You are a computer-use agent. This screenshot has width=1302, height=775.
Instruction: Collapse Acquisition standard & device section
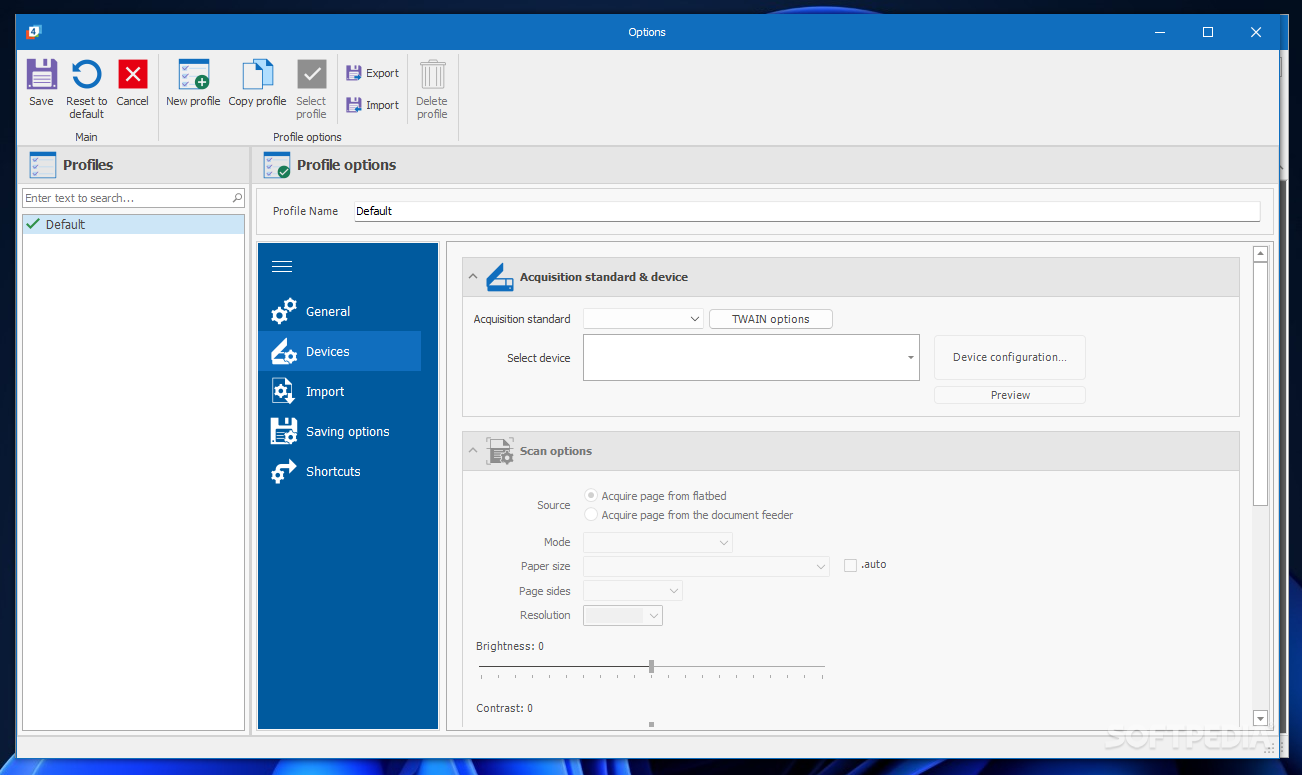pos(473,277)
